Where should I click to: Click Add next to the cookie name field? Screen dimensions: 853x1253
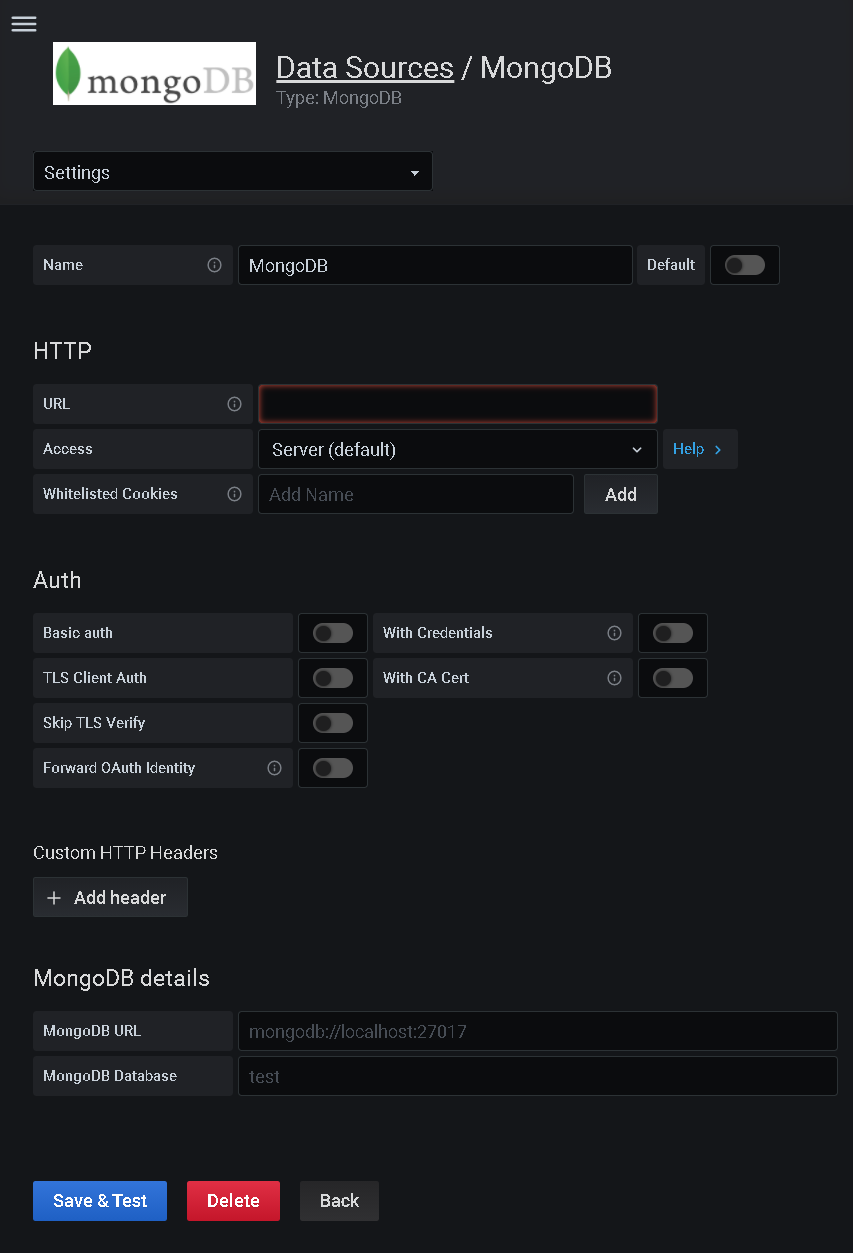pos(620,493)
